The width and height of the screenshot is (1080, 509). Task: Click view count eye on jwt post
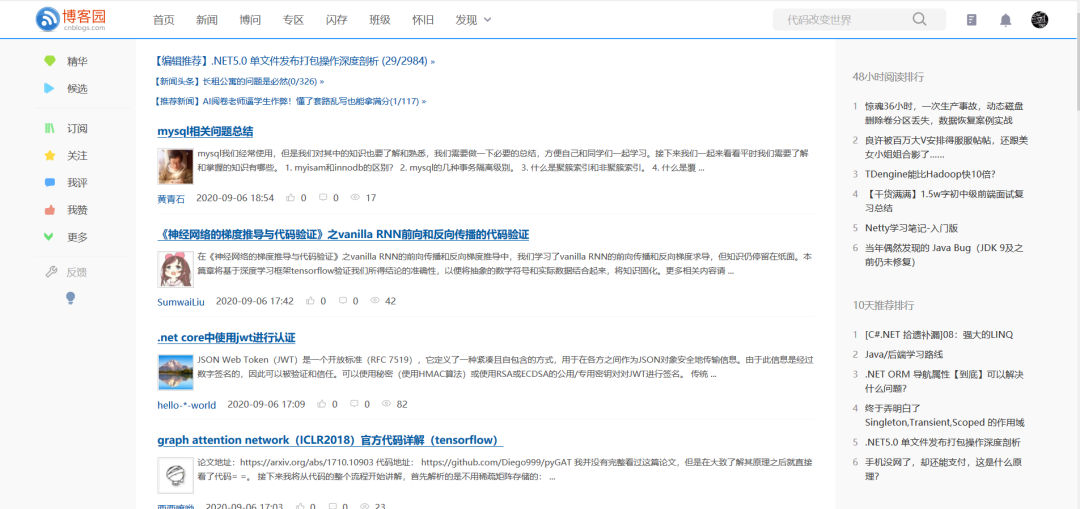click(386, 404)
